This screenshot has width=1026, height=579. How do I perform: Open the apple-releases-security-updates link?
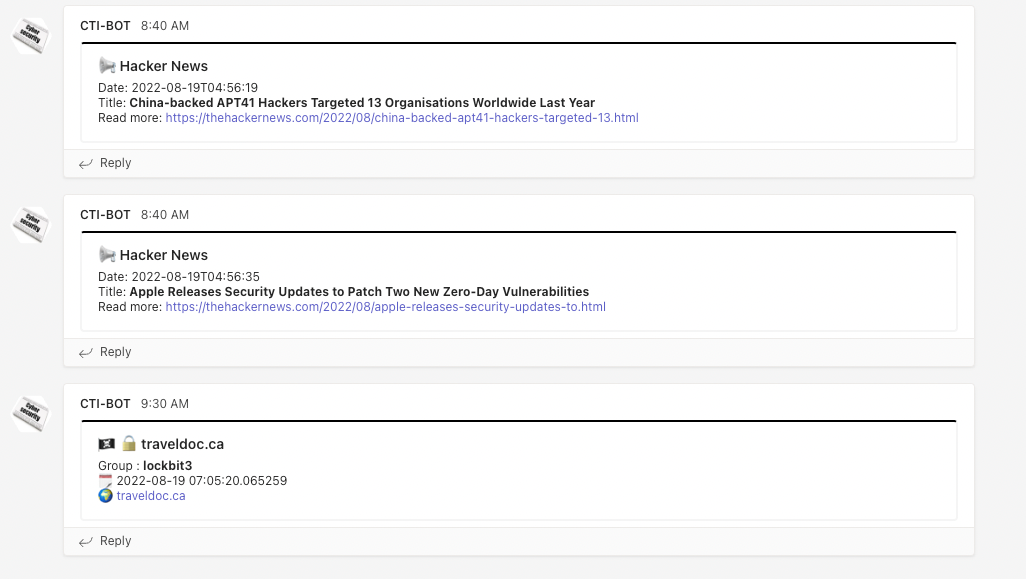click(x=385, y=307)
